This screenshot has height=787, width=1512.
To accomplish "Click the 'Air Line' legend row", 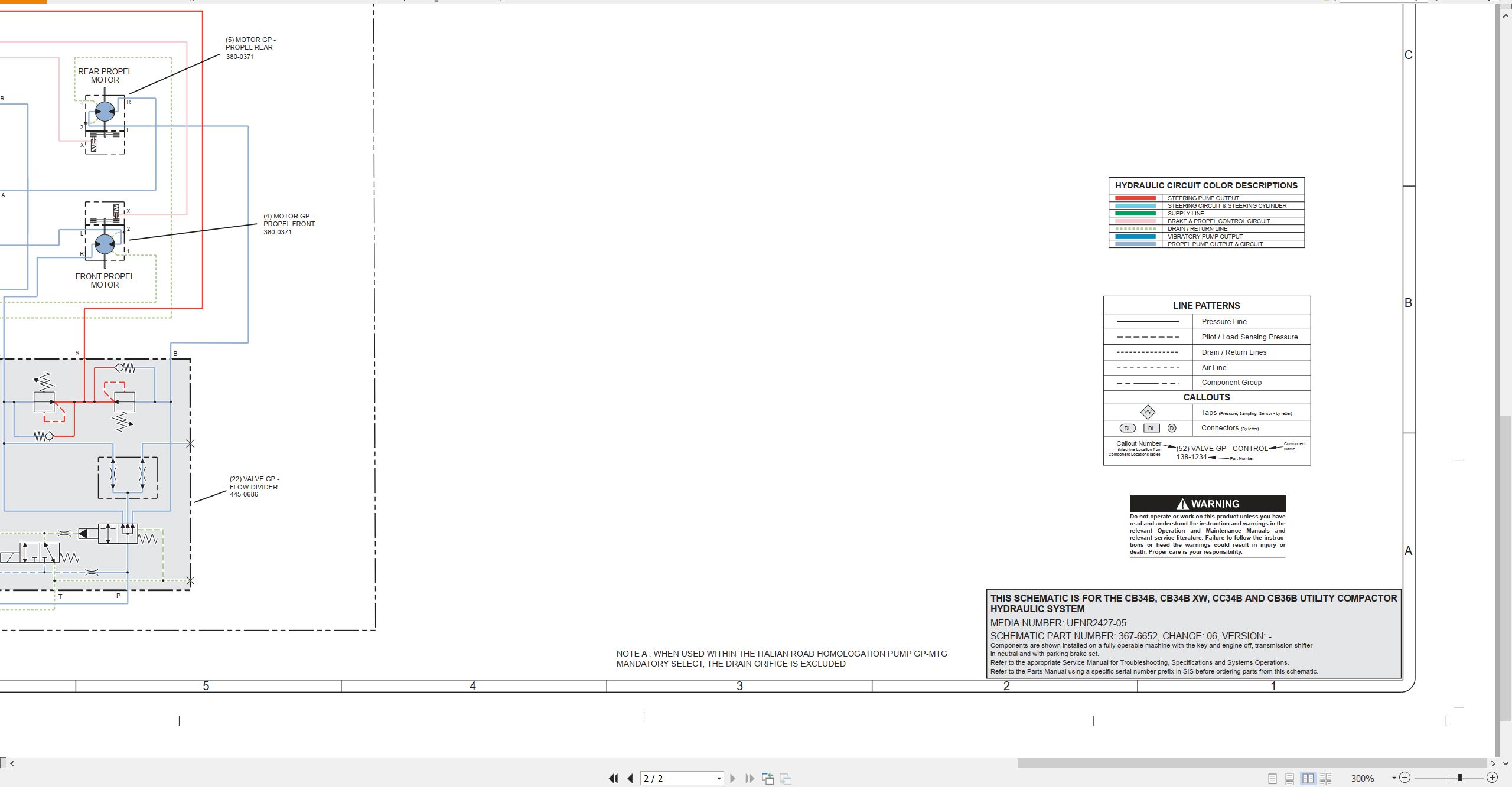I will [1207, 368].
